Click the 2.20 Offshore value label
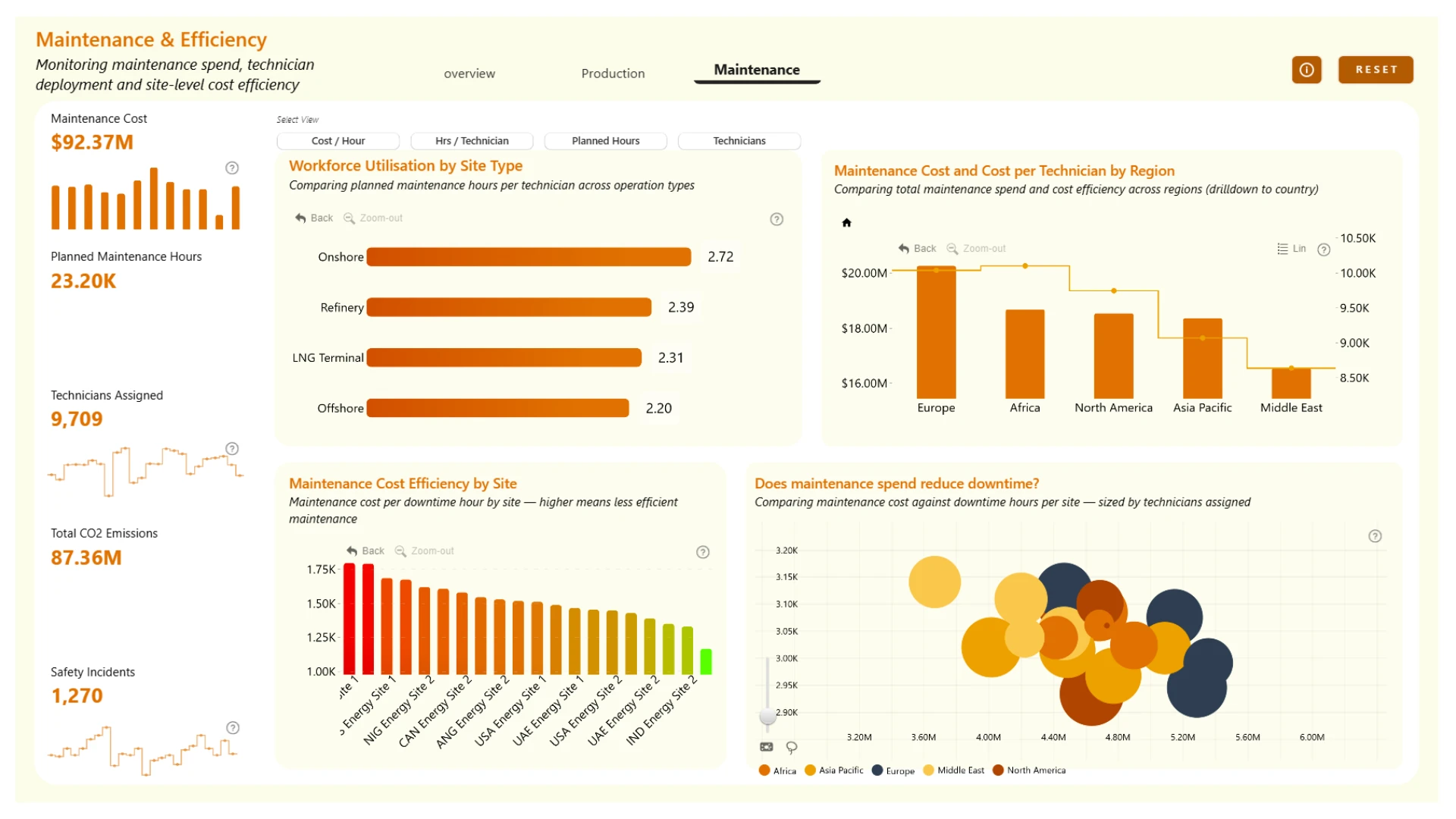This screenshot has width=1456, height=819. (659, 408)
